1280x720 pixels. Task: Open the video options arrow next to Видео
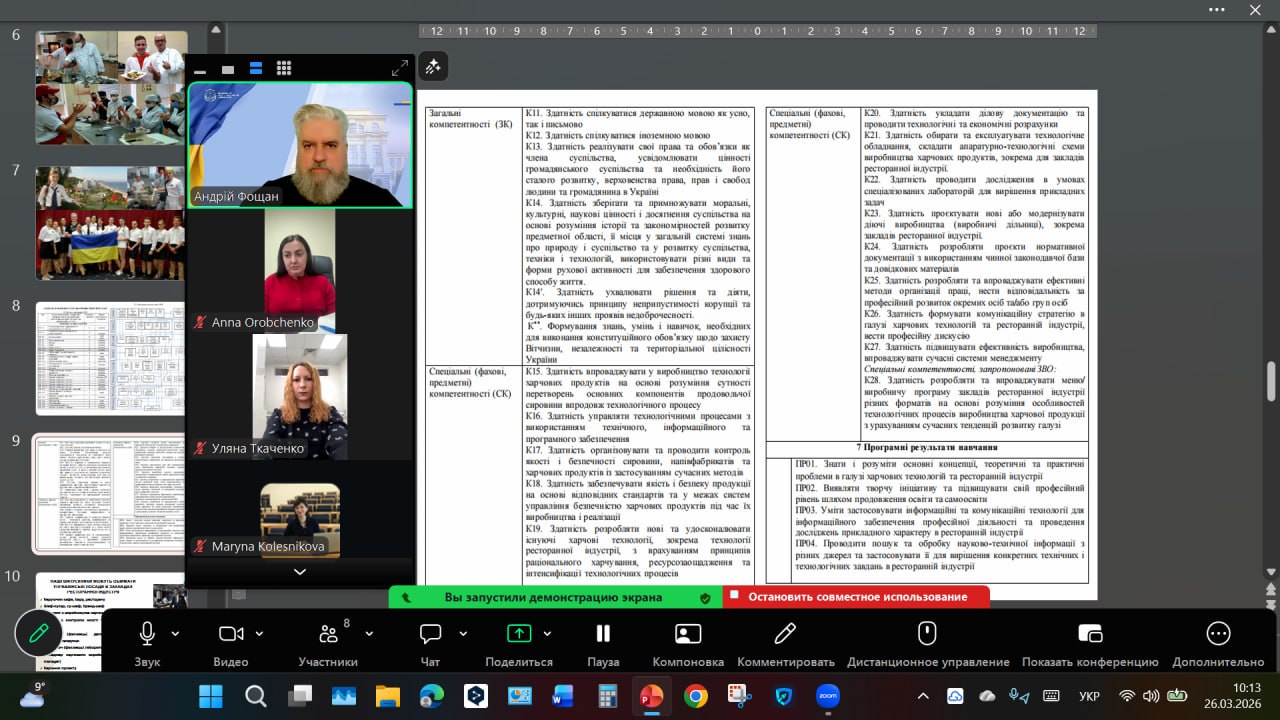tap(260, 634)
